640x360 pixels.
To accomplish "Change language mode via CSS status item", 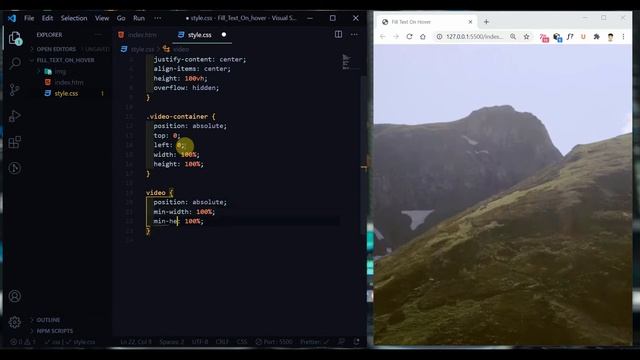I will pyautogui.click(x=242, y=342).
